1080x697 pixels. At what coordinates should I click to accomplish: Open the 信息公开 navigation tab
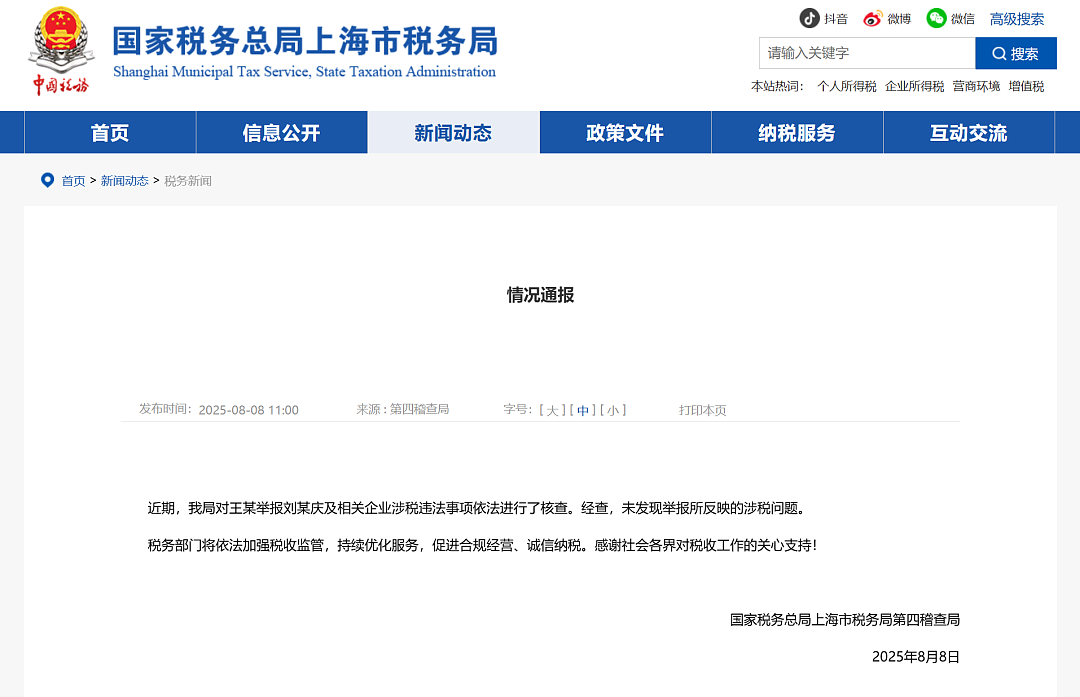(282, 132)
